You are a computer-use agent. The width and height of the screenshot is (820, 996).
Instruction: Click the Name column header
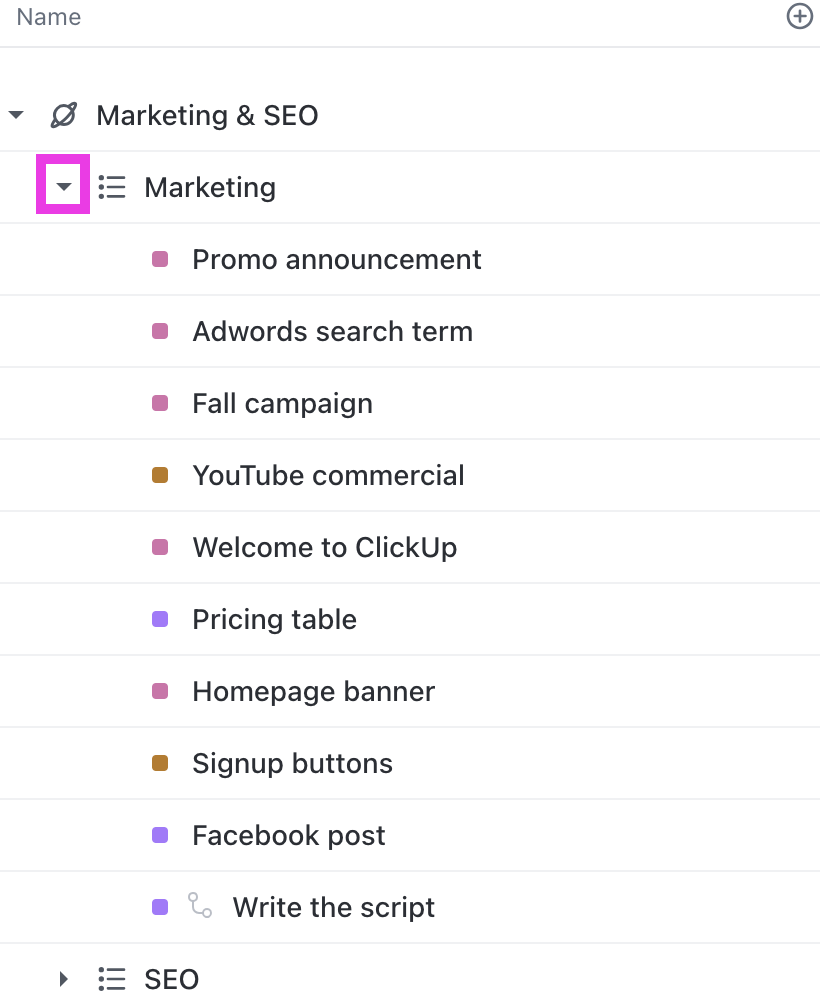49,17
